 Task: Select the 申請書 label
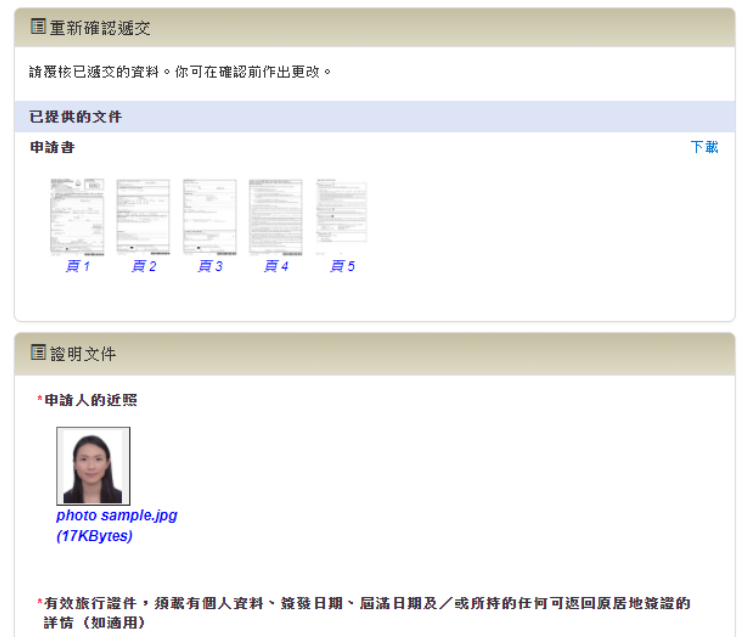pos(52,147)
